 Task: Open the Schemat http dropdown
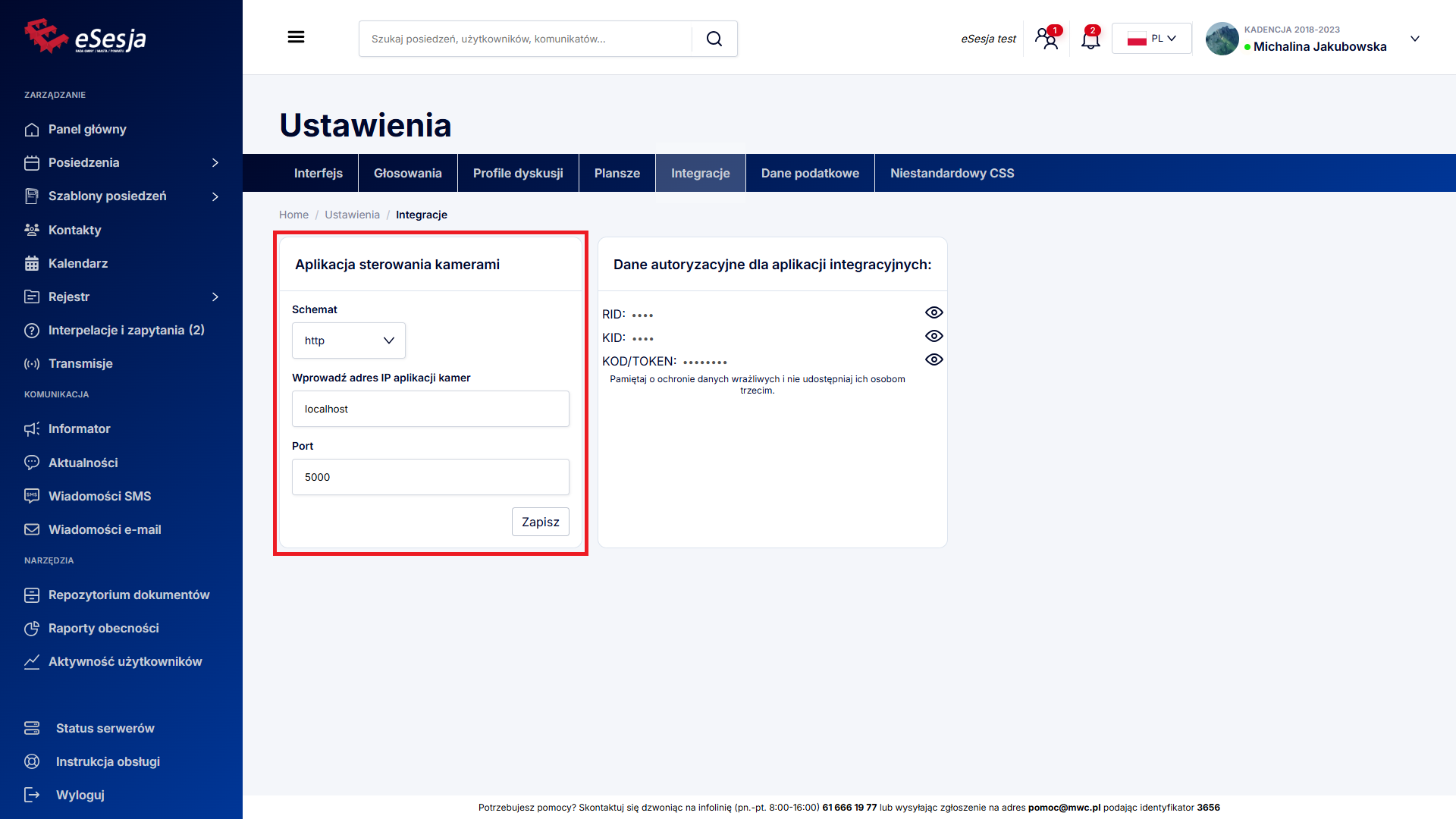click(x=349, y=340)
